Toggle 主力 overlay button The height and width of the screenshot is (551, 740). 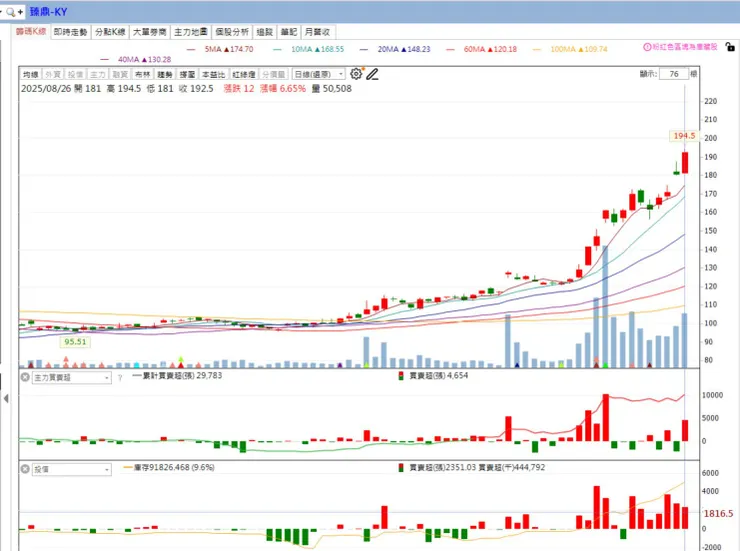point(98,75)
